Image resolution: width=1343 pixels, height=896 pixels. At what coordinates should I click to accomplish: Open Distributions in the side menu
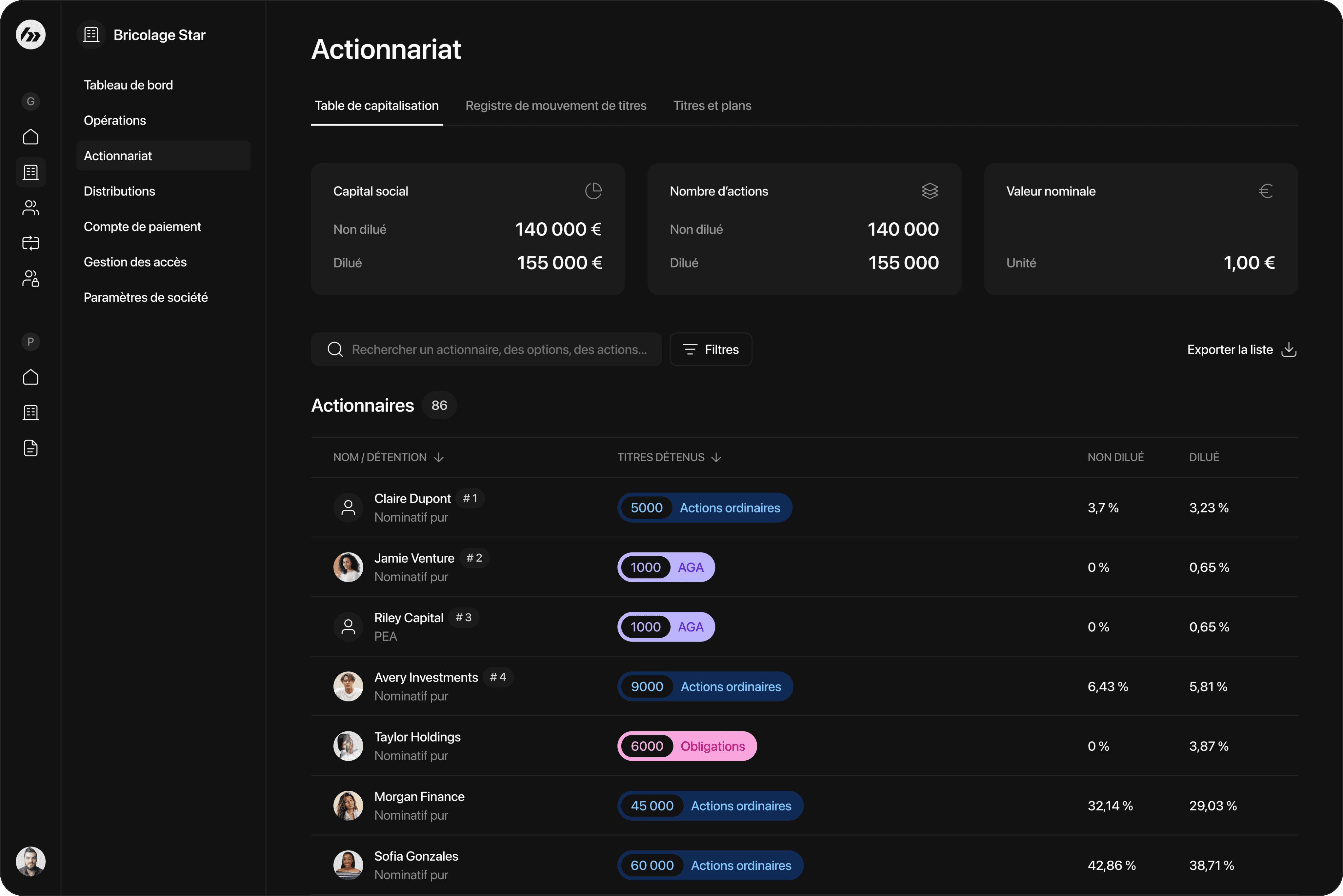point(119,191)
